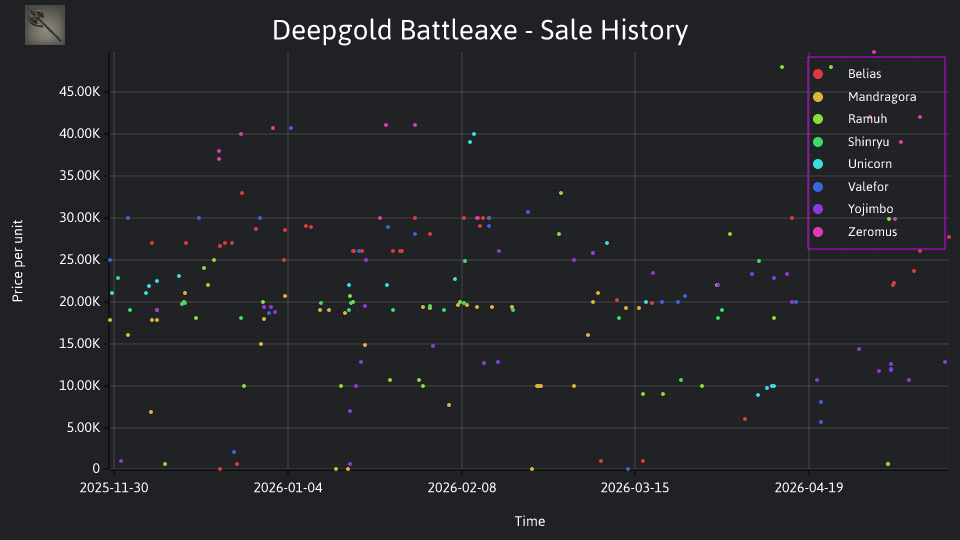Image resolution: width=960 pixels, height=540 pixels.
Task: Toggle the Zeromus legend entry
Action: [x=855, y=232]
